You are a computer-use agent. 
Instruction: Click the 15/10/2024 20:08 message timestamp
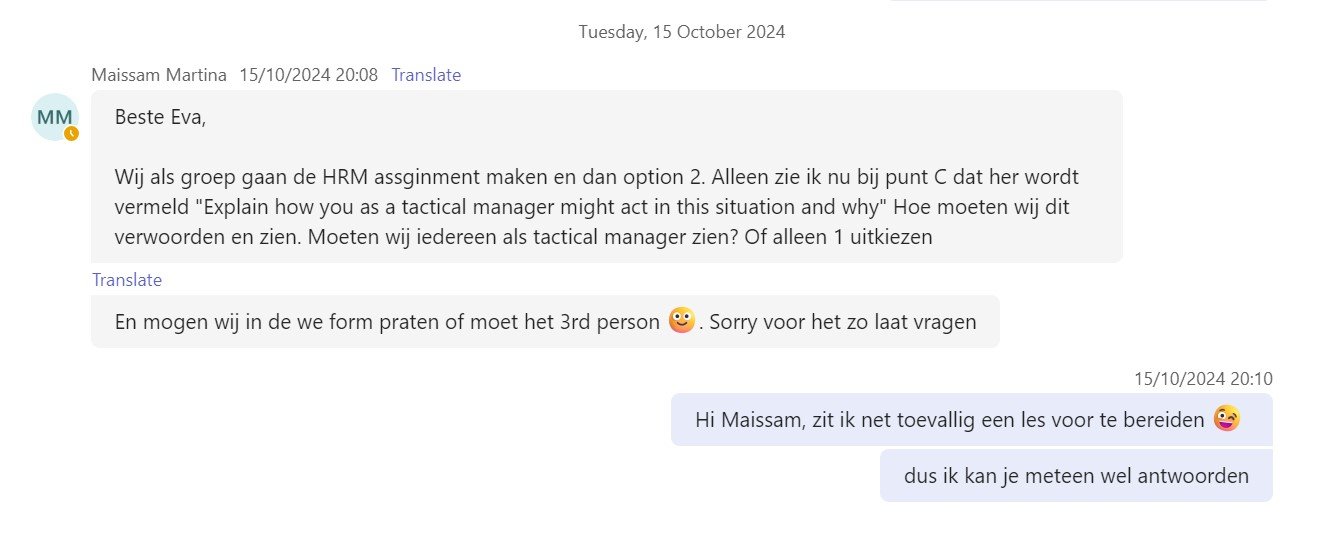[x=308, y=75]
